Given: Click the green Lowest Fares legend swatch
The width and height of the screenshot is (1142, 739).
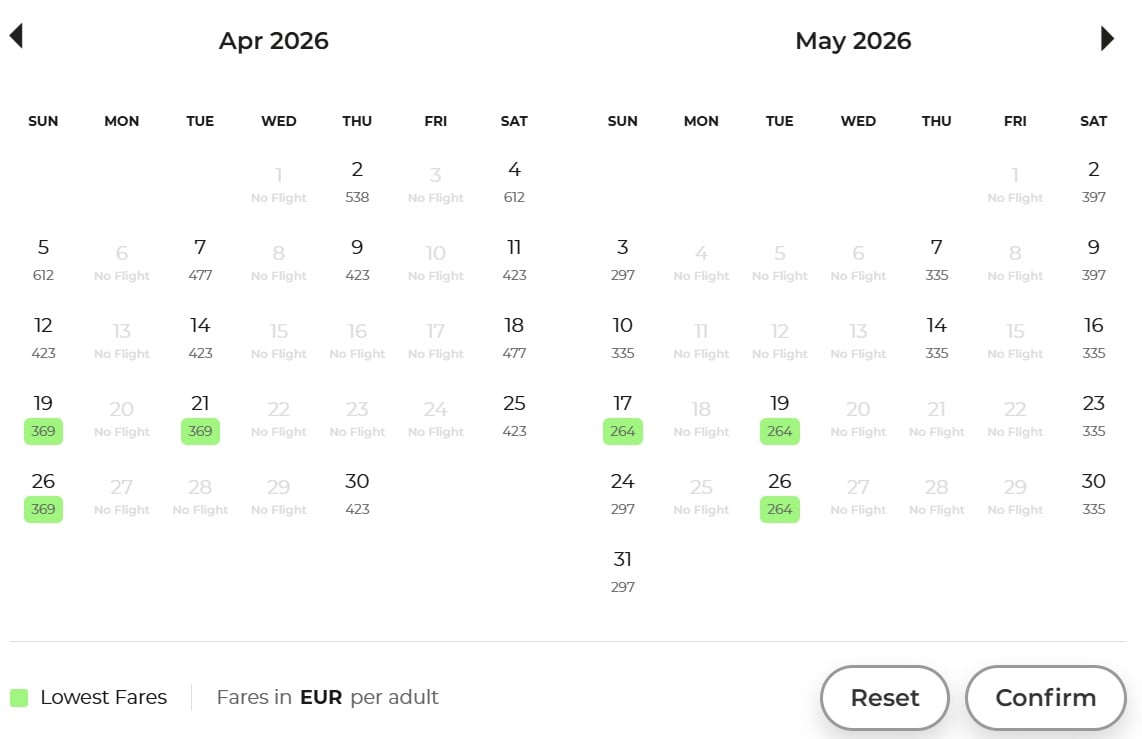Looking at the screenshot, I should 19,697.
